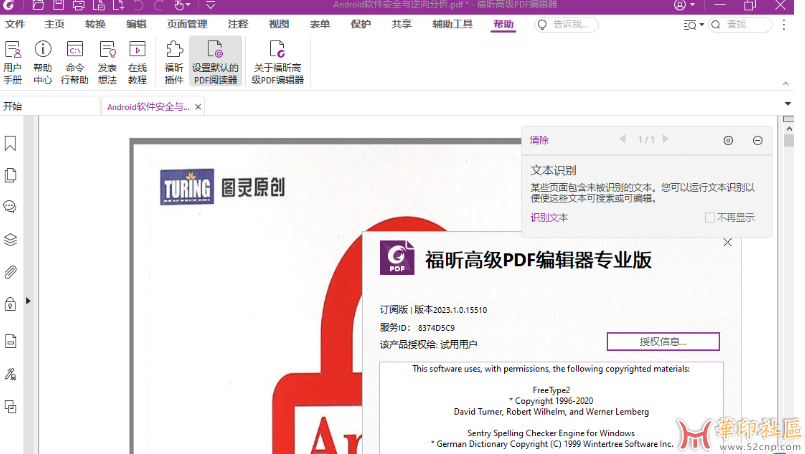Image resolution: width=805 pixels, height=454 pixels.
Task: Click the version text 2023.1.0.15510
Action: pos(460,310)
